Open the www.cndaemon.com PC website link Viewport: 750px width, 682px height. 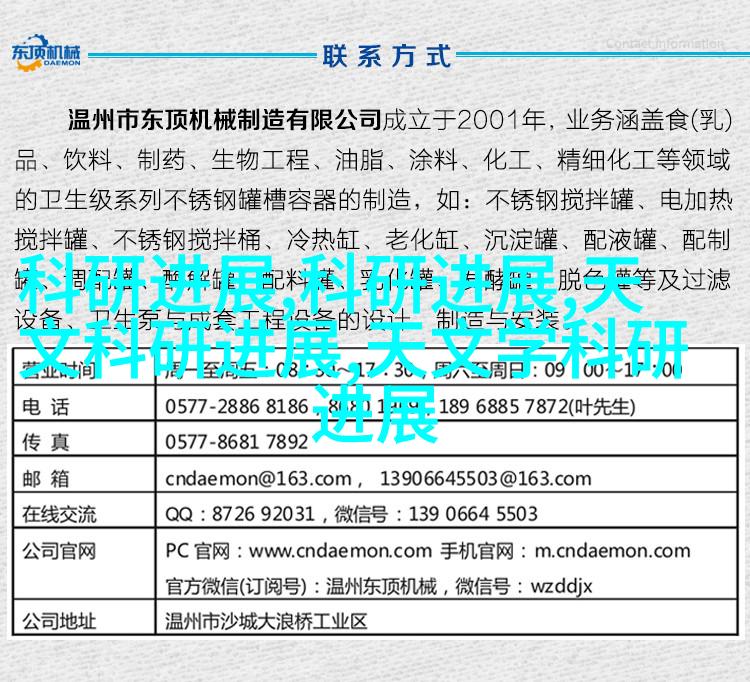click(340, 551)
